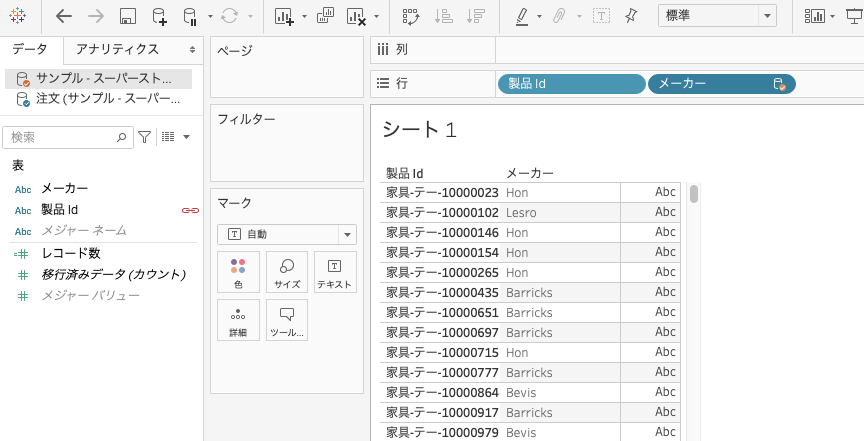Click the pane switcher arrows beside アナリティクス
864x441 pixels.
click(x=192, y=50)
